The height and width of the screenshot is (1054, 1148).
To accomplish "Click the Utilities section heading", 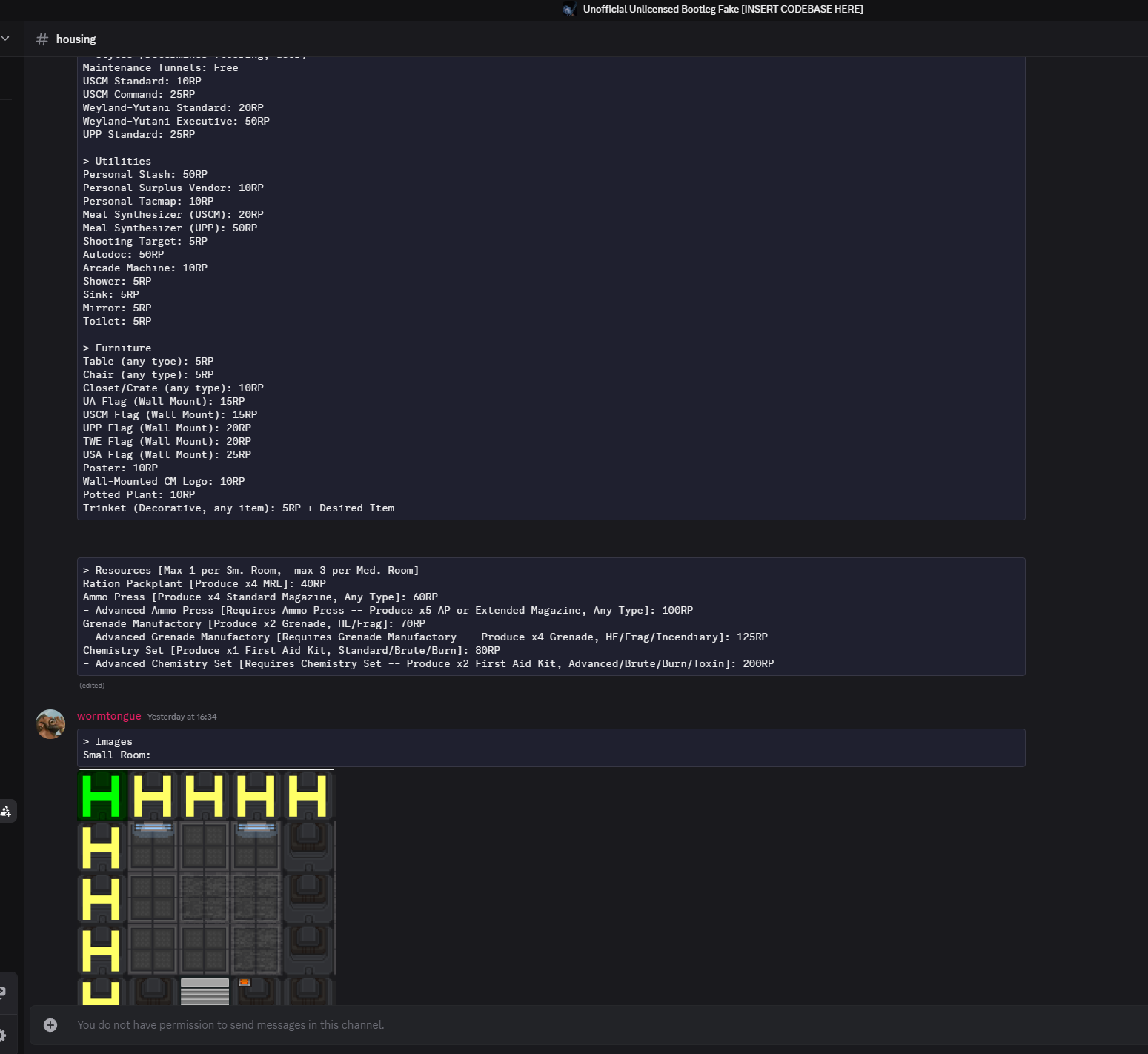I will [123, 162].
